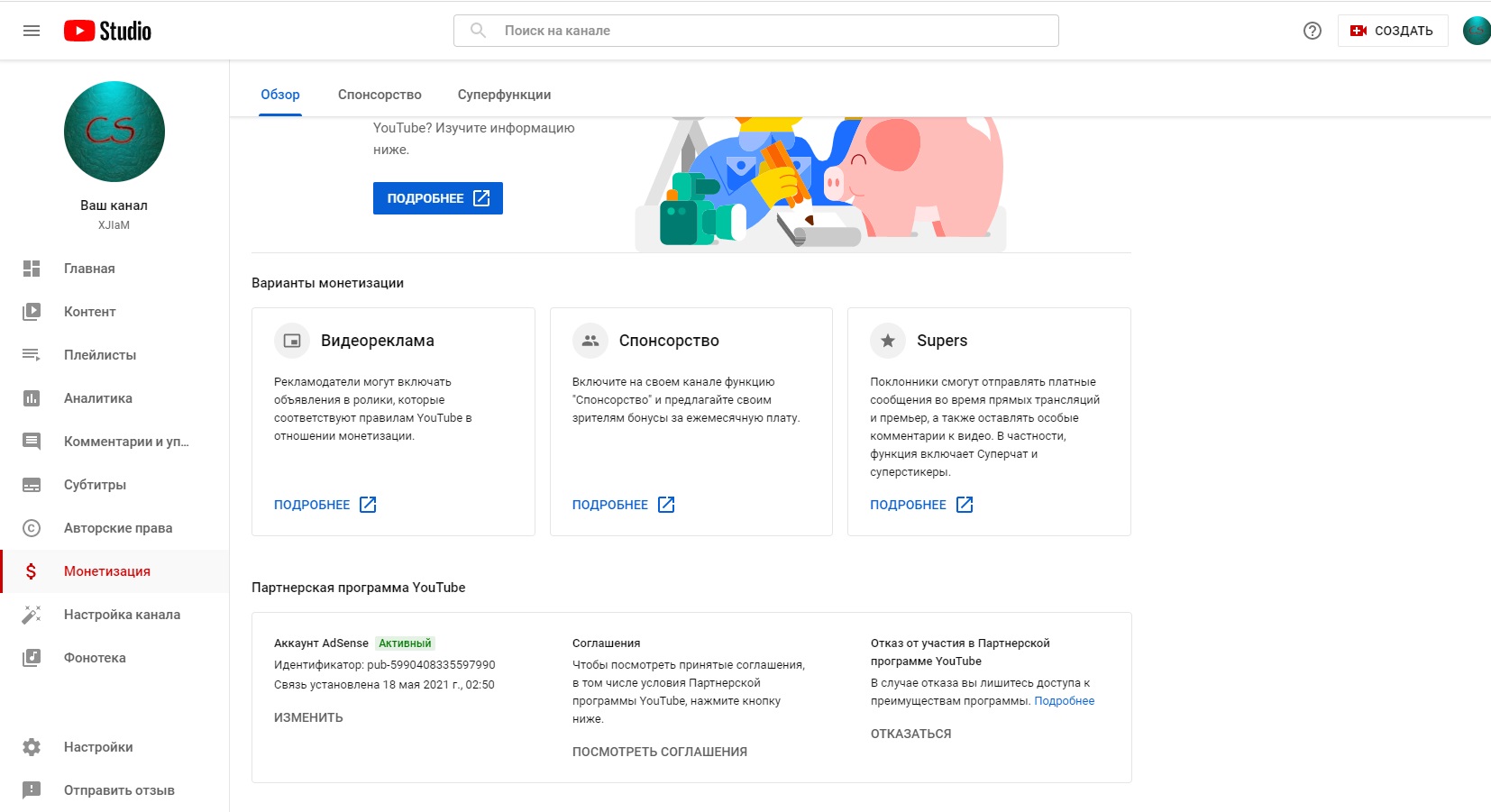Viewport: 1491px width, 812px height.
Task: Open the Фонотека audio library icon
Action: (32, 658)
